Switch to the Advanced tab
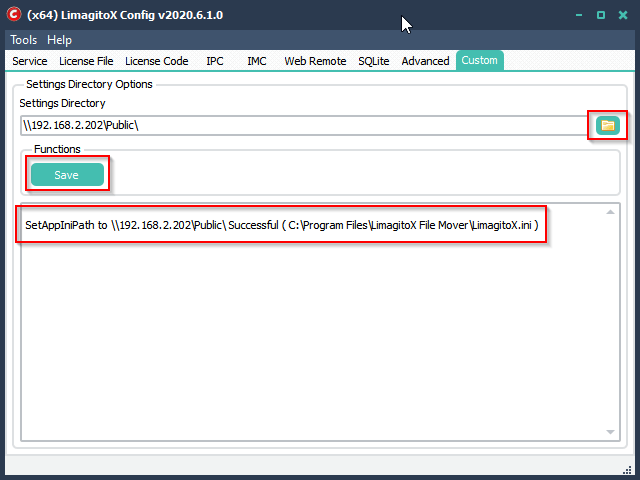 click(425, 61)
